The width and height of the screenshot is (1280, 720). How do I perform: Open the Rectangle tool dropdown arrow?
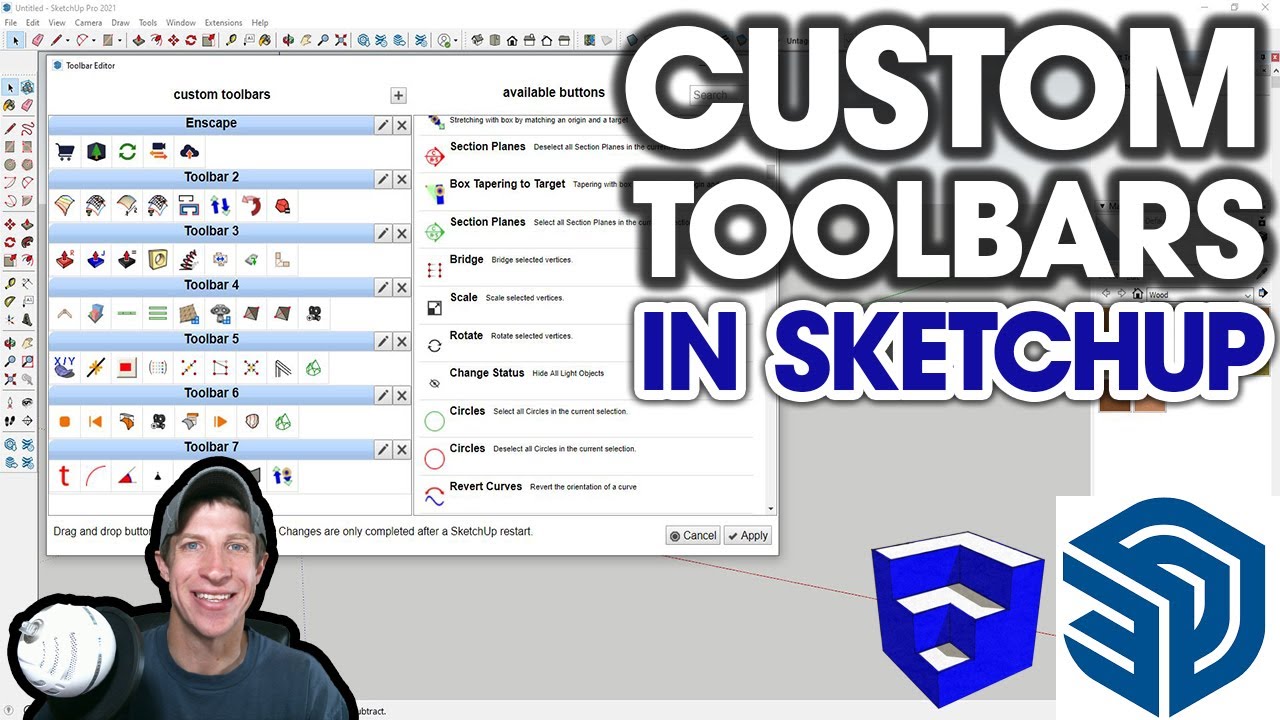(120, 41)
